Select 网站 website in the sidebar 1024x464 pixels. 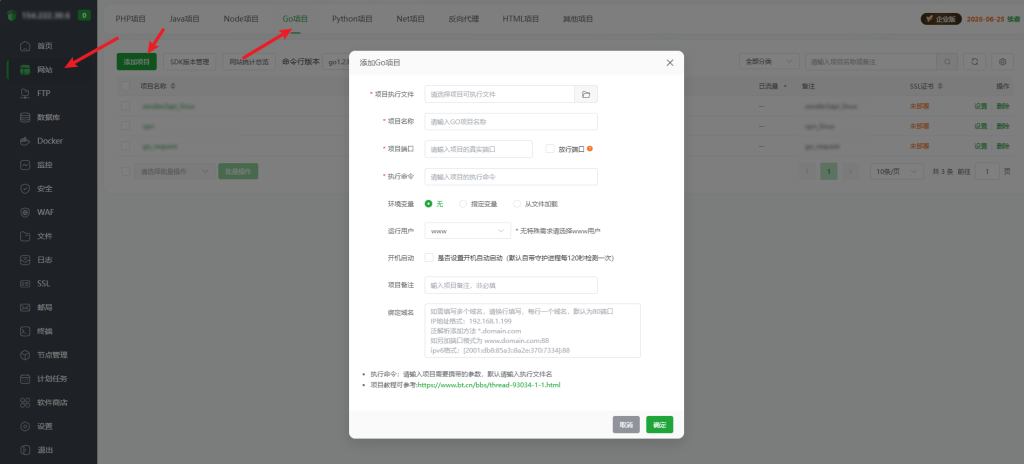pyautogui.click(x=44, y=69)
